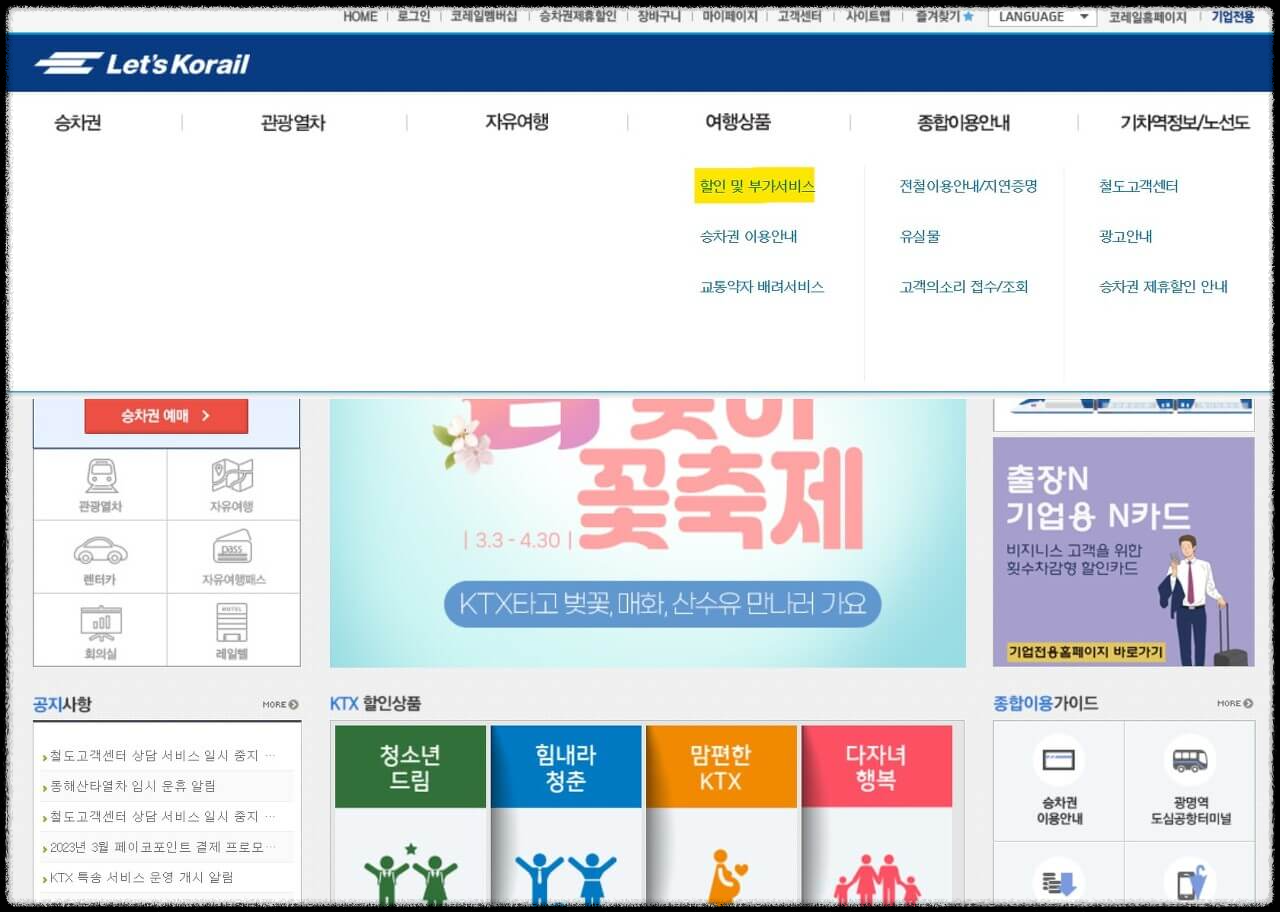Click the 즐겨찾기 star icon

968,16
